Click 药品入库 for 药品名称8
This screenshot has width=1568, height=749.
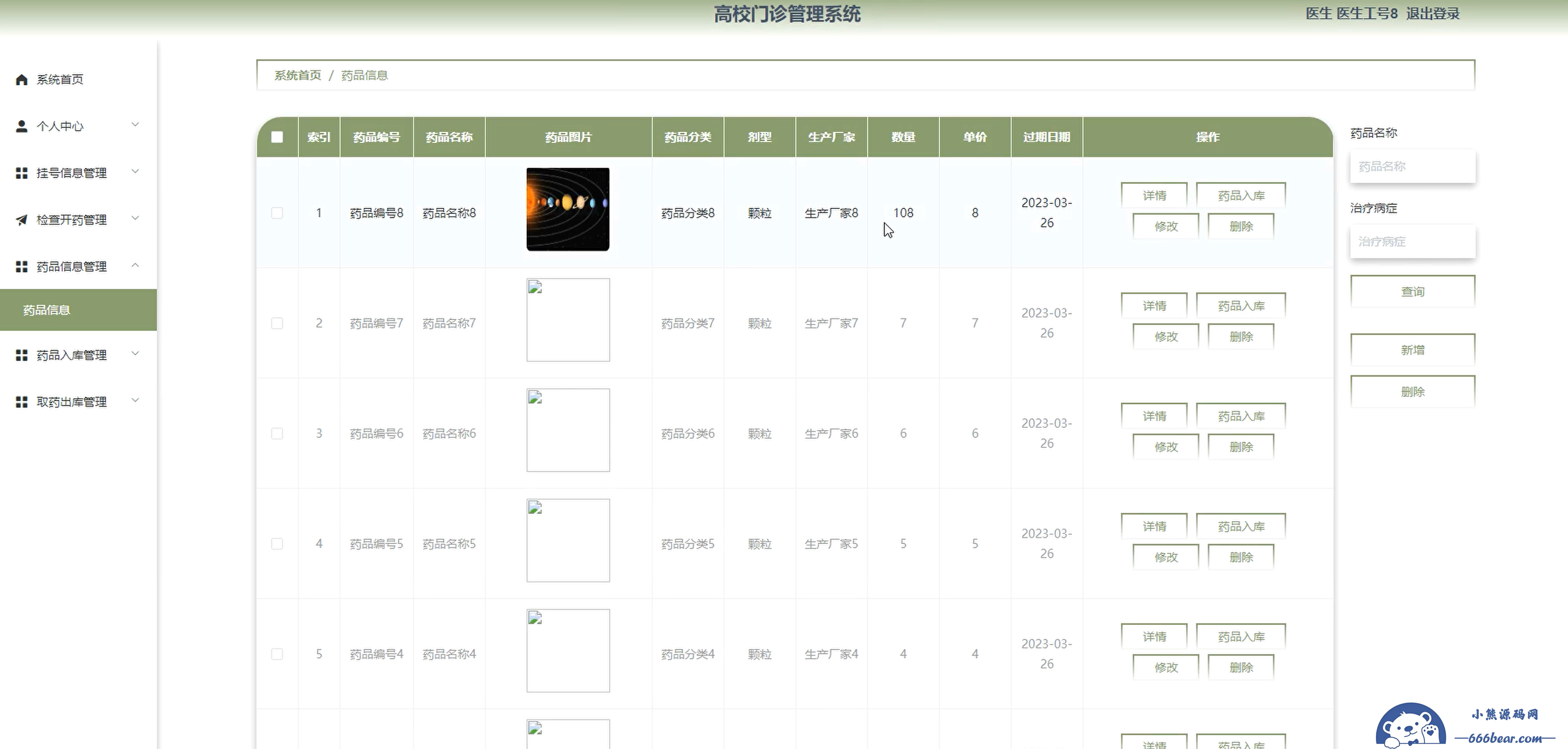(1241, 195)
